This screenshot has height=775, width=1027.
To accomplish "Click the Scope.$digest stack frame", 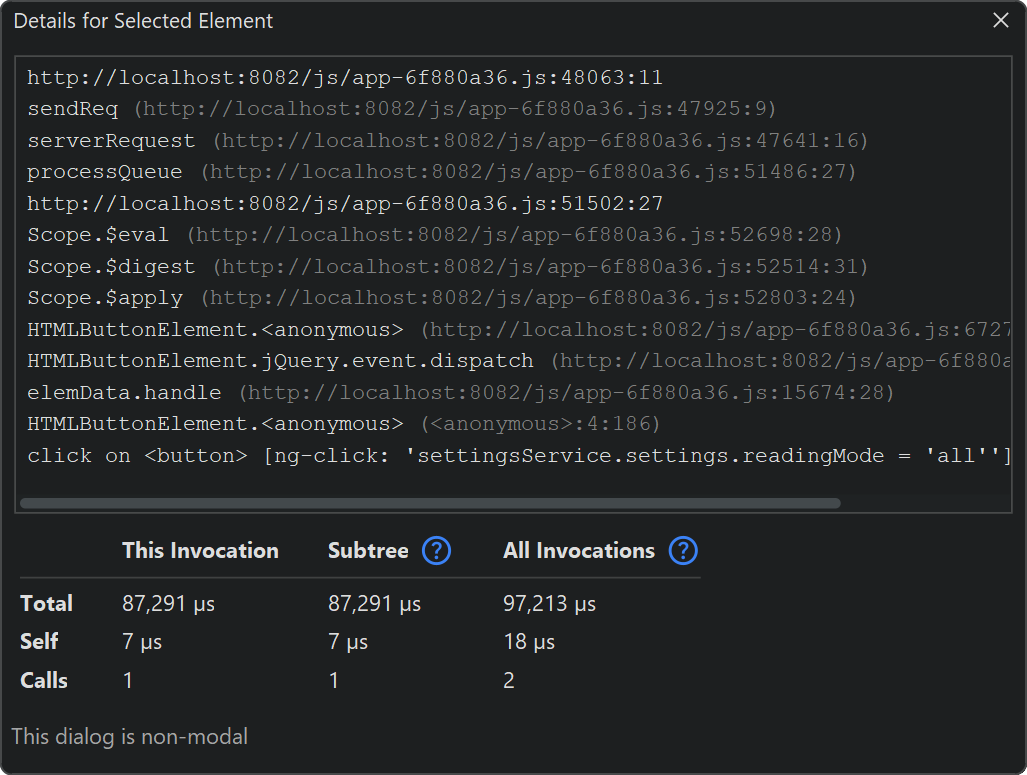I will [x=447, y=267].
